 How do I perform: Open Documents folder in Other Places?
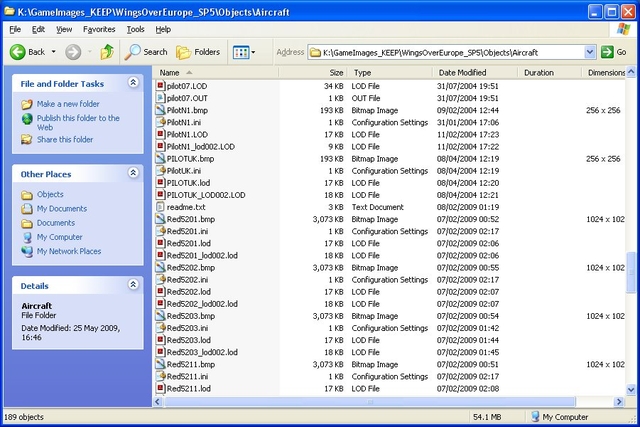coord(56,223)
